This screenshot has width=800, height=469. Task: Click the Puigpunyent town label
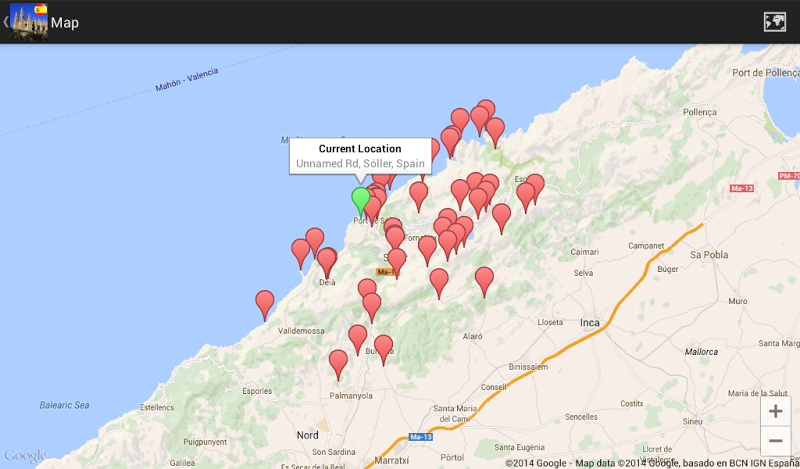pos(205,442)
